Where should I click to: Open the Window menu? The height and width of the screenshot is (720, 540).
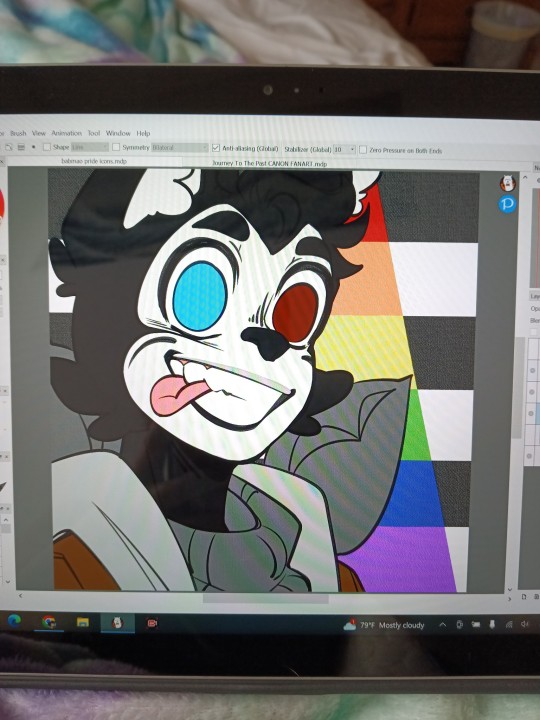pos(118,133)
